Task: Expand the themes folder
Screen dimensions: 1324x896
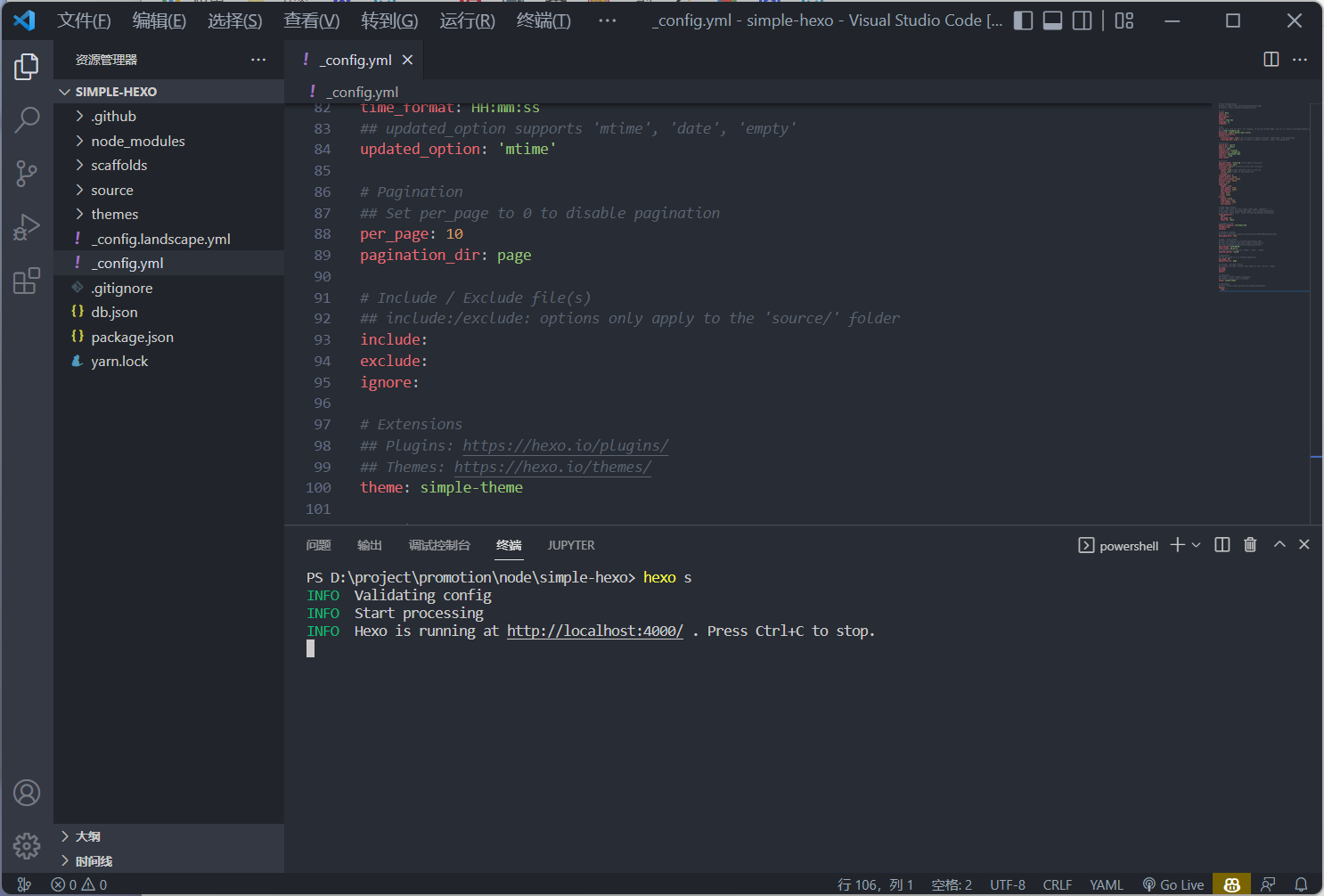Action: coord(114,215)
